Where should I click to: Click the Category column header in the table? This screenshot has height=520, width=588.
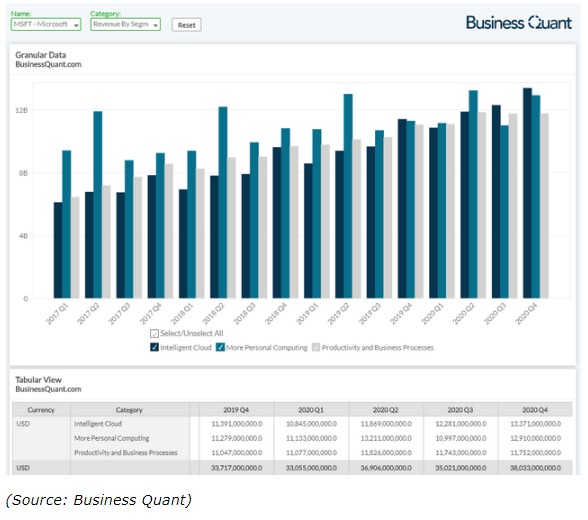[x=129, y=410]
